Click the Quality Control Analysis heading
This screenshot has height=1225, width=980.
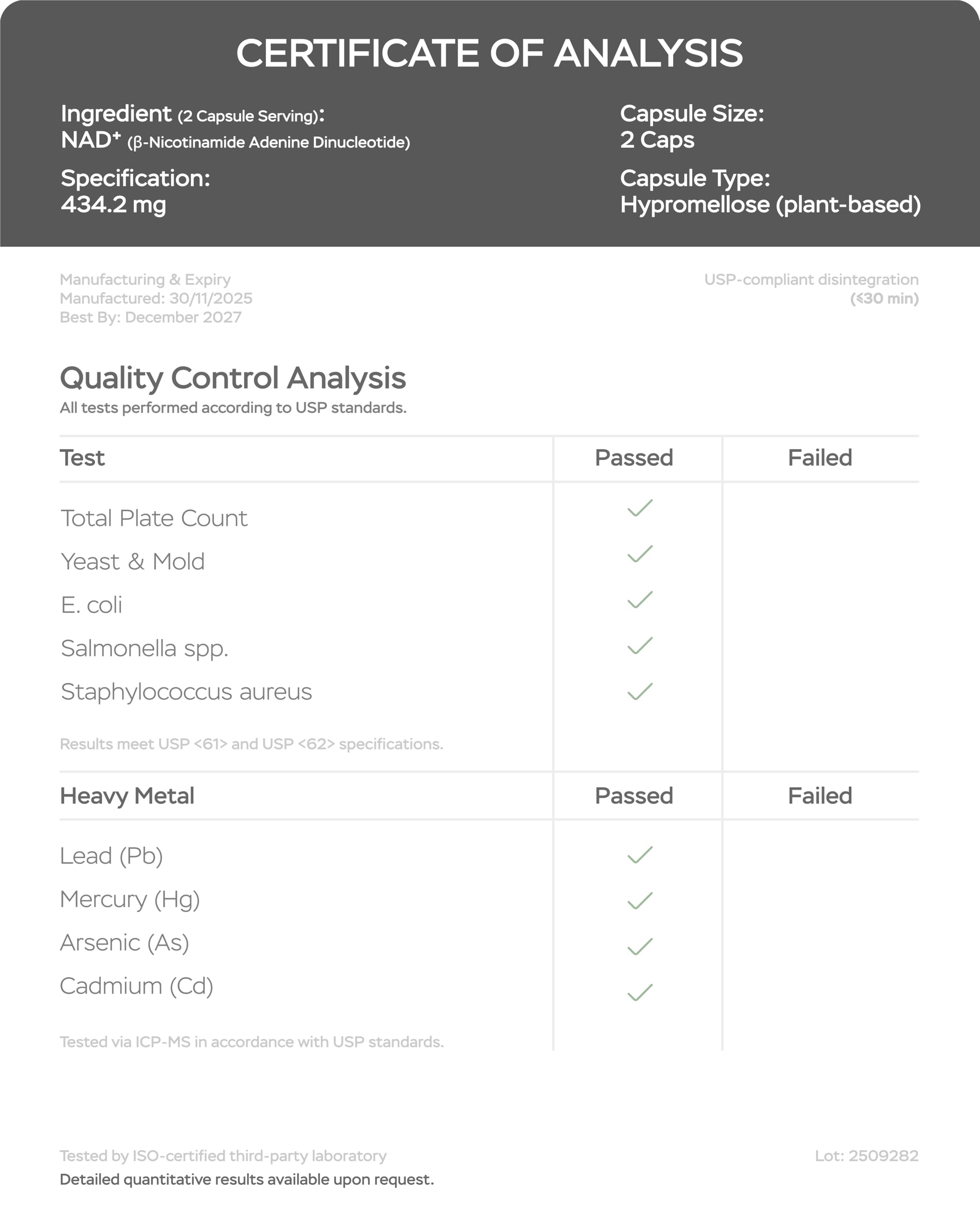[x=233, y=379]
